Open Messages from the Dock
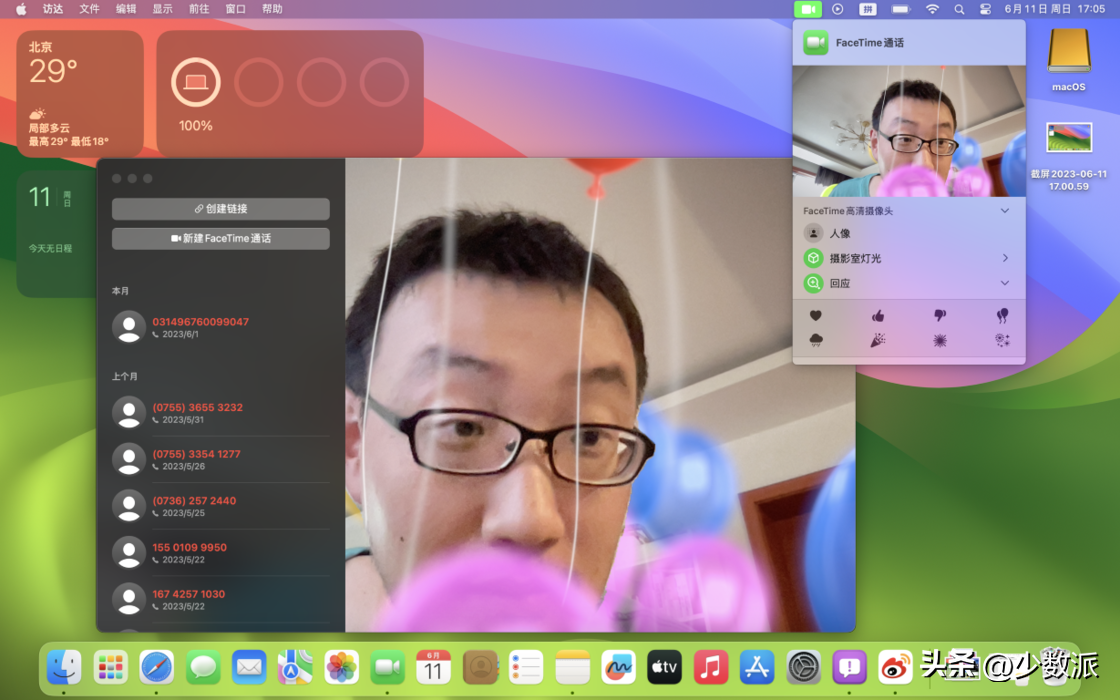Image resolution: width=1120 pixels, height=700 pixels. pos(203,667)
